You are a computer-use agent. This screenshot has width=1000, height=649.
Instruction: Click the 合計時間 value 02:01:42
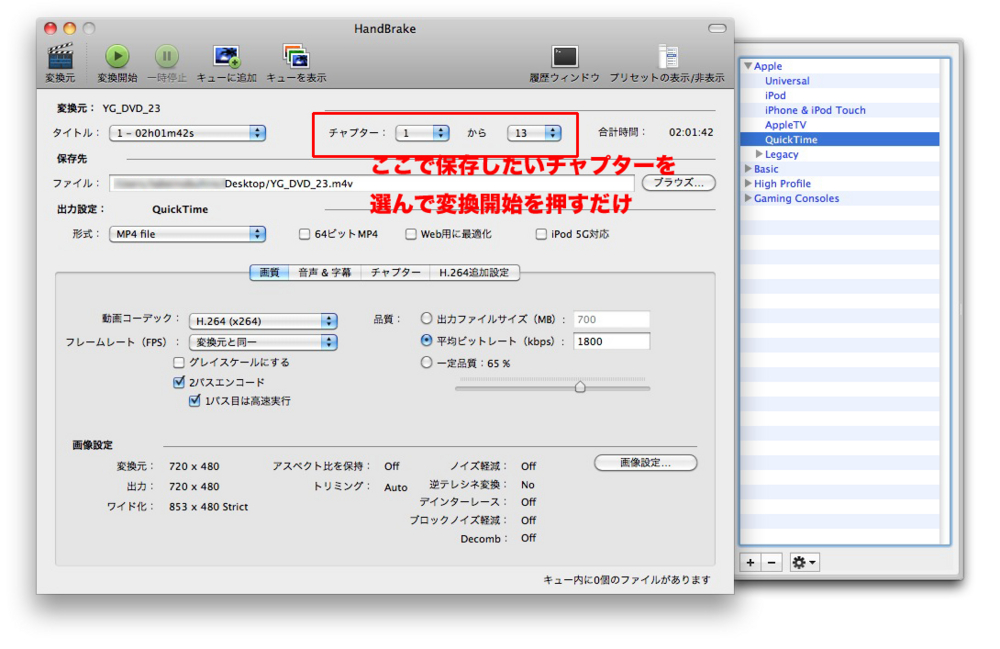[x=691, y=132]
